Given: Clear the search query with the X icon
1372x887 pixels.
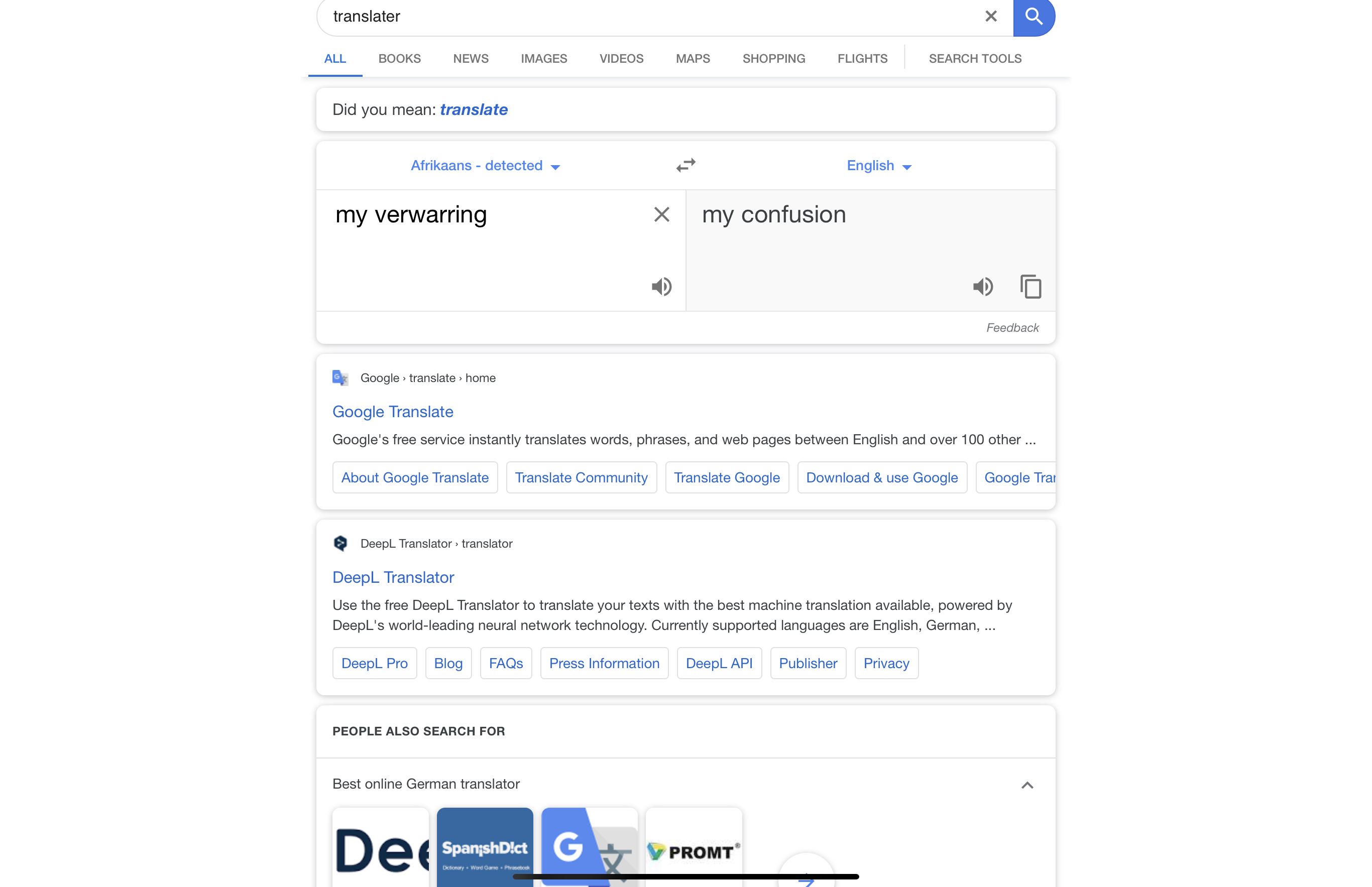Looking at the screenshot, I should point(990,16).
